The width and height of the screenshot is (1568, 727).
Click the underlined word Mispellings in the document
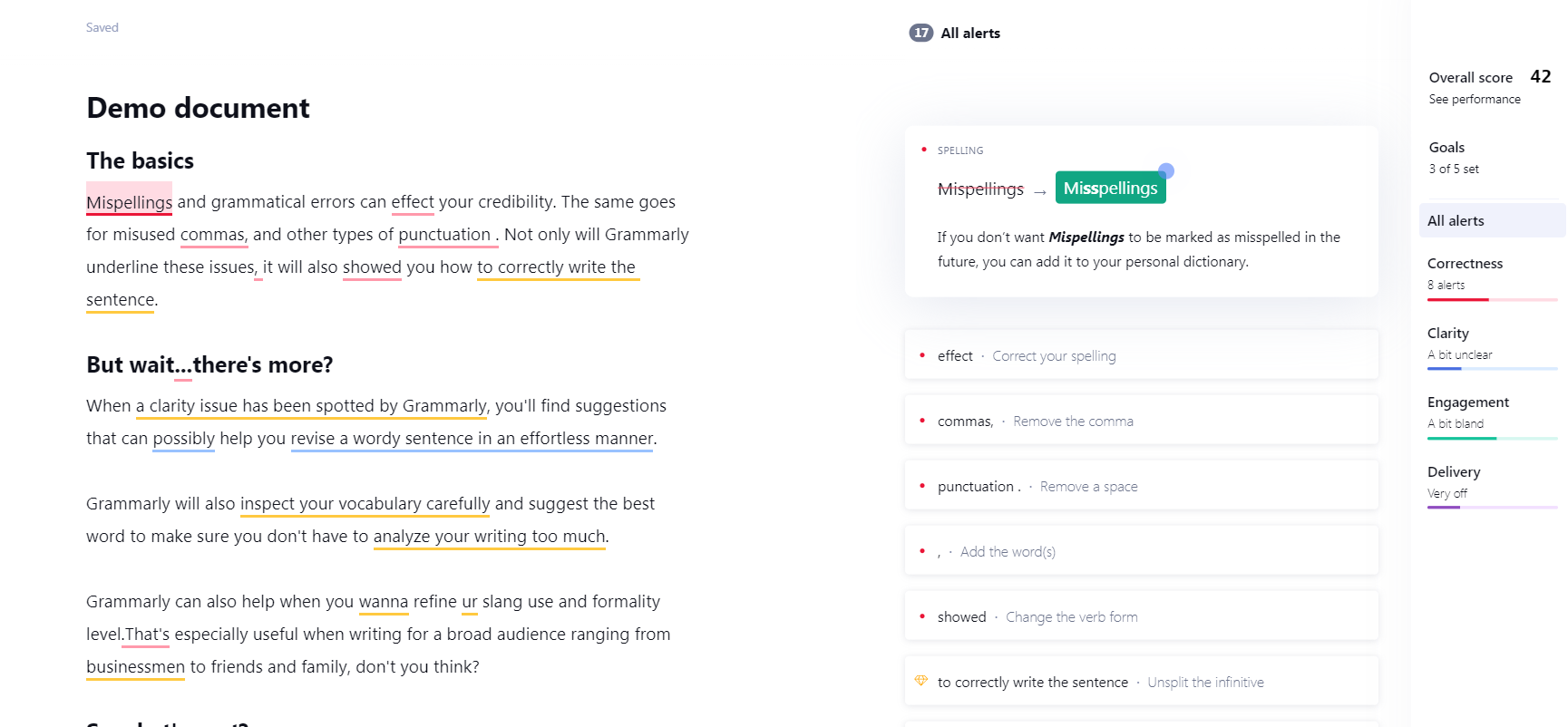point(129,201)
